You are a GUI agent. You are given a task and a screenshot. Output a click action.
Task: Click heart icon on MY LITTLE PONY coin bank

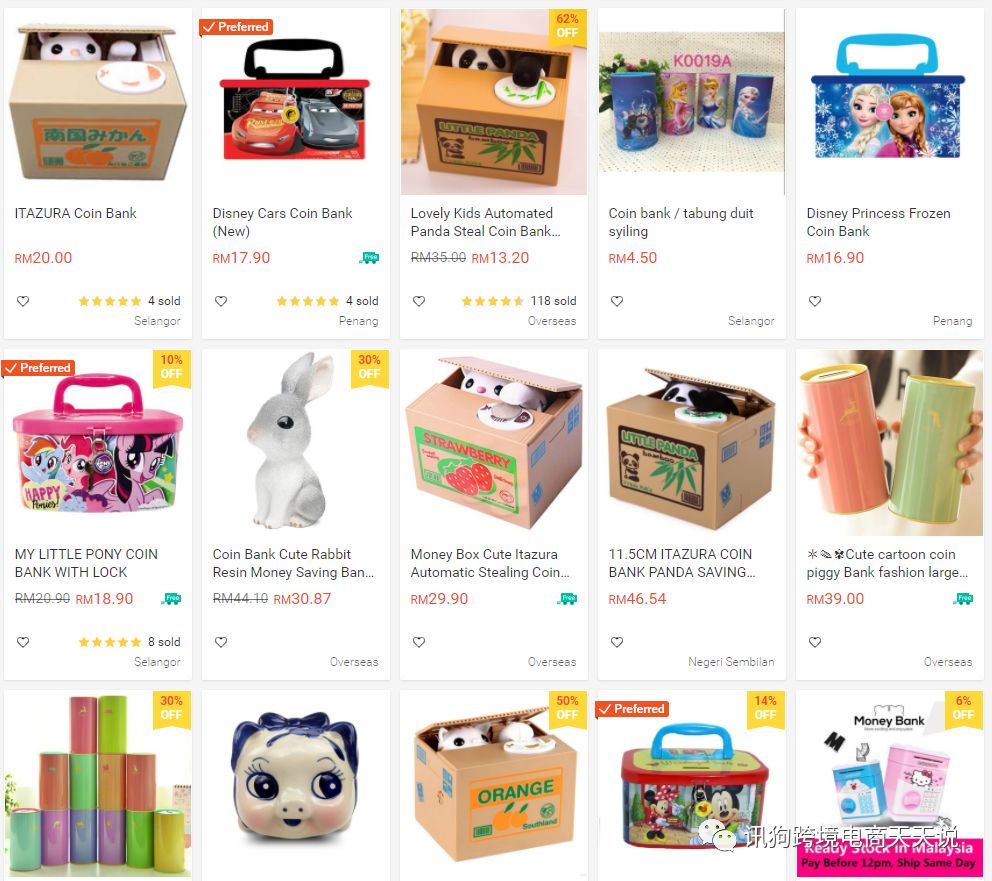click(x=23, y=642)
